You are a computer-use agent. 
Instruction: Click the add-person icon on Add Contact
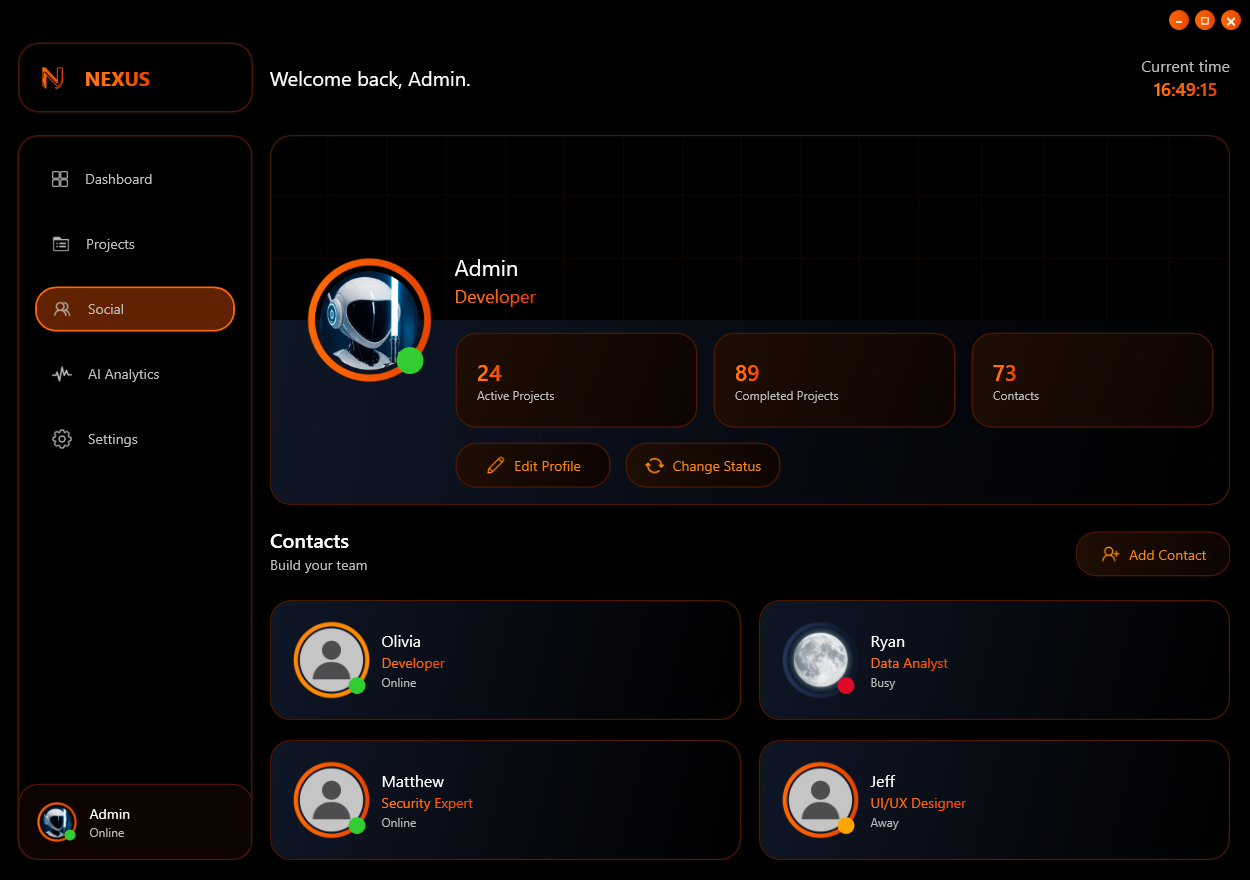pyautogui.click(x=1110, y=554)
